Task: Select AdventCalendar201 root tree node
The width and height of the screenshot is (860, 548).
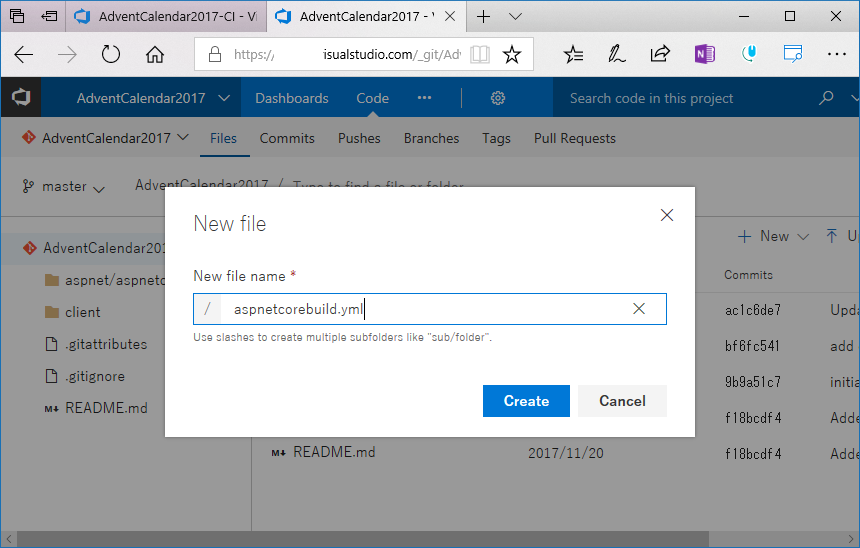Action: [x=93, y=248]
